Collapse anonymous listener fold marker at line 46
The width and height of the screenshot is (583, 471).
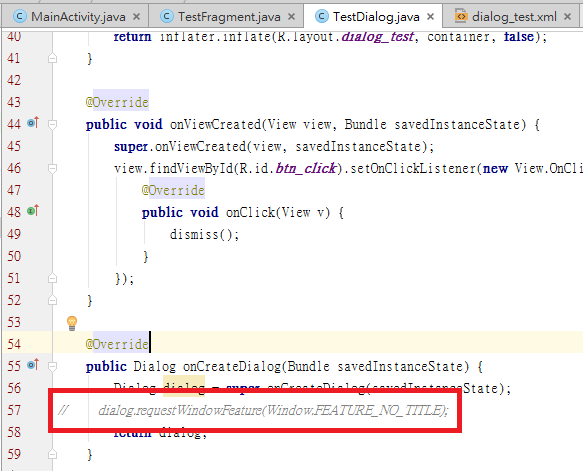click(52, 168)
